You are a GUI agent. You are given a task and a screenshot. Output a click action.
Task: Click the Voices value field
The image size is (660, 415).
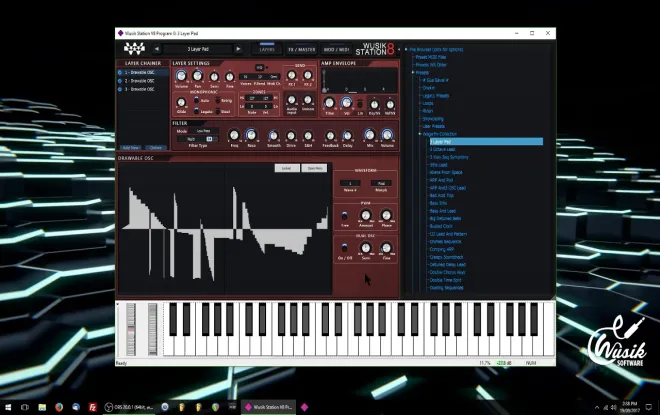click(245, 77)
